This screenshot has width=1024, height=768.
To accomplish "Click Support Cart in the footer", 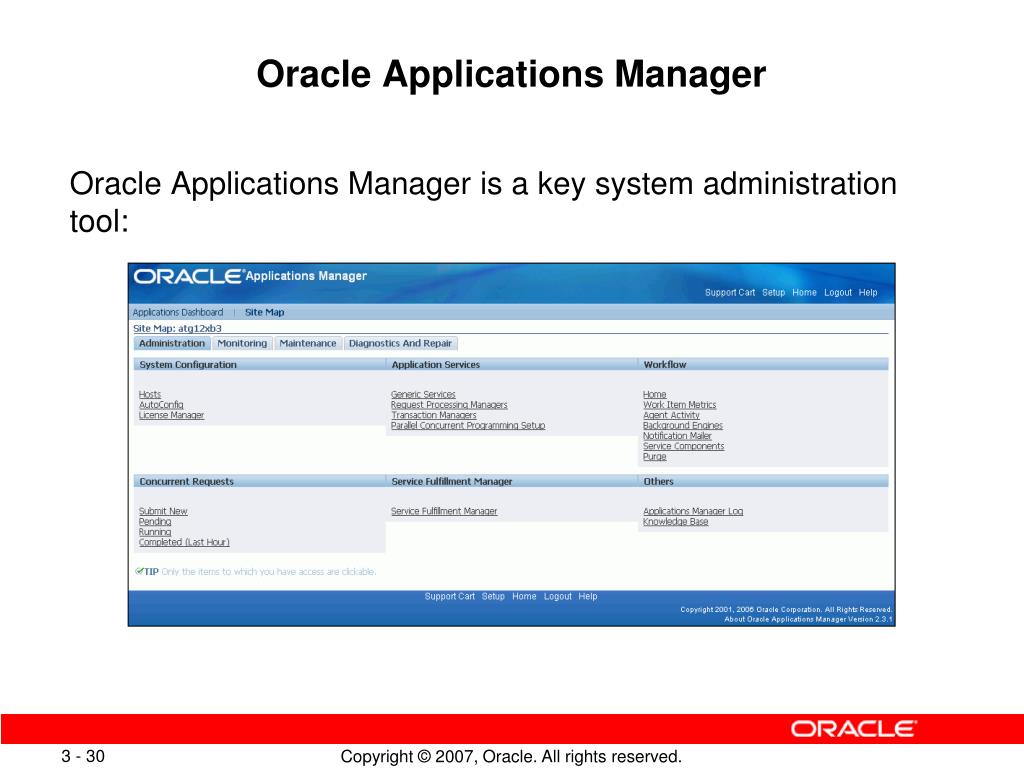I will (449, 596).
